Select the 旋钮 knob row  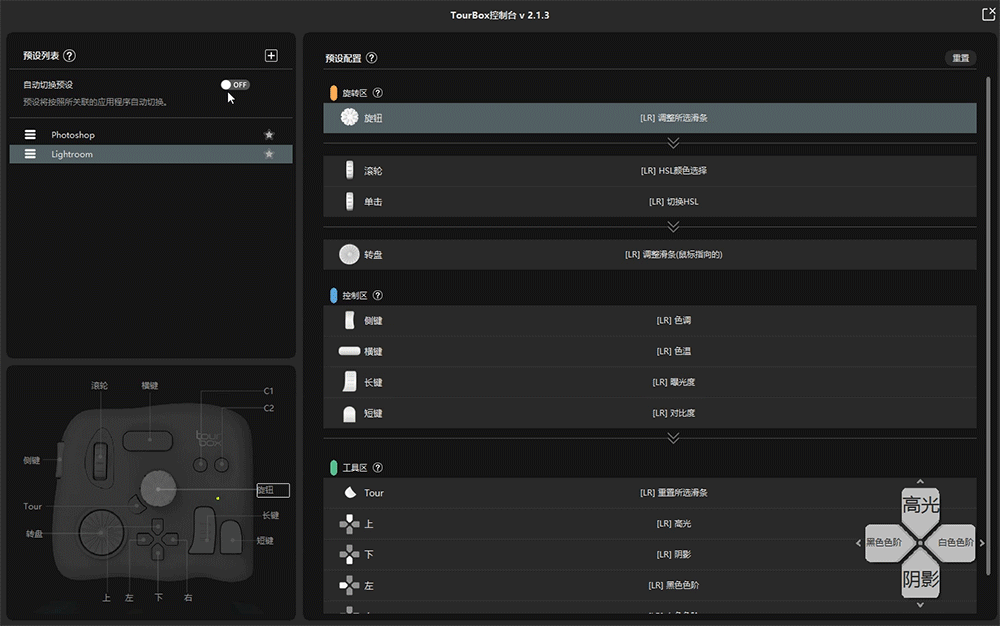coord(649,118)
